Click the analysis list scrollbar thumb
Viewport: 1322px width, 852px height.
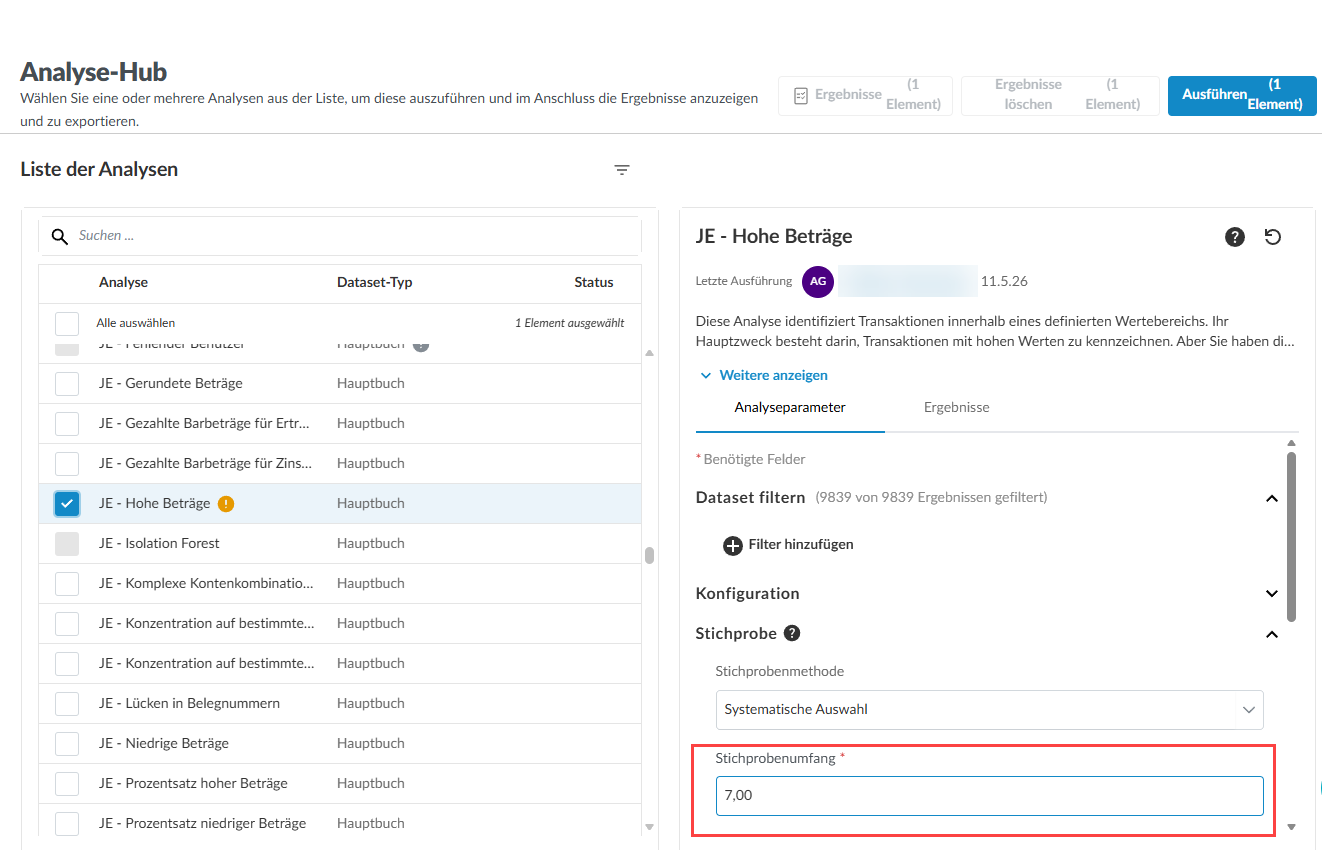pyautogui.click(x=649, y=555)
